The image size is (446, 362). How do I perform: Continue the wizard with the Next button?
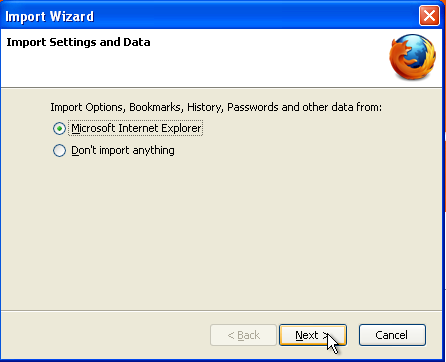tap(313, 335)
